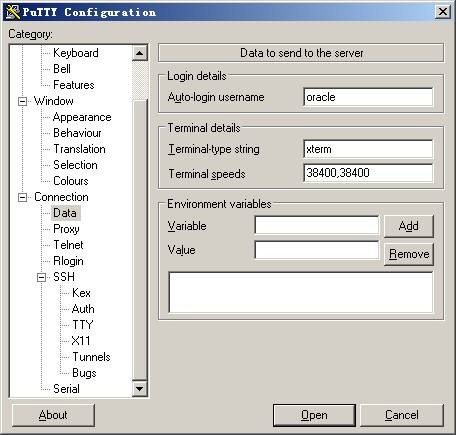Open the Proxy settings
Viewport: 456px width, 435px height.
click(66, 229)
